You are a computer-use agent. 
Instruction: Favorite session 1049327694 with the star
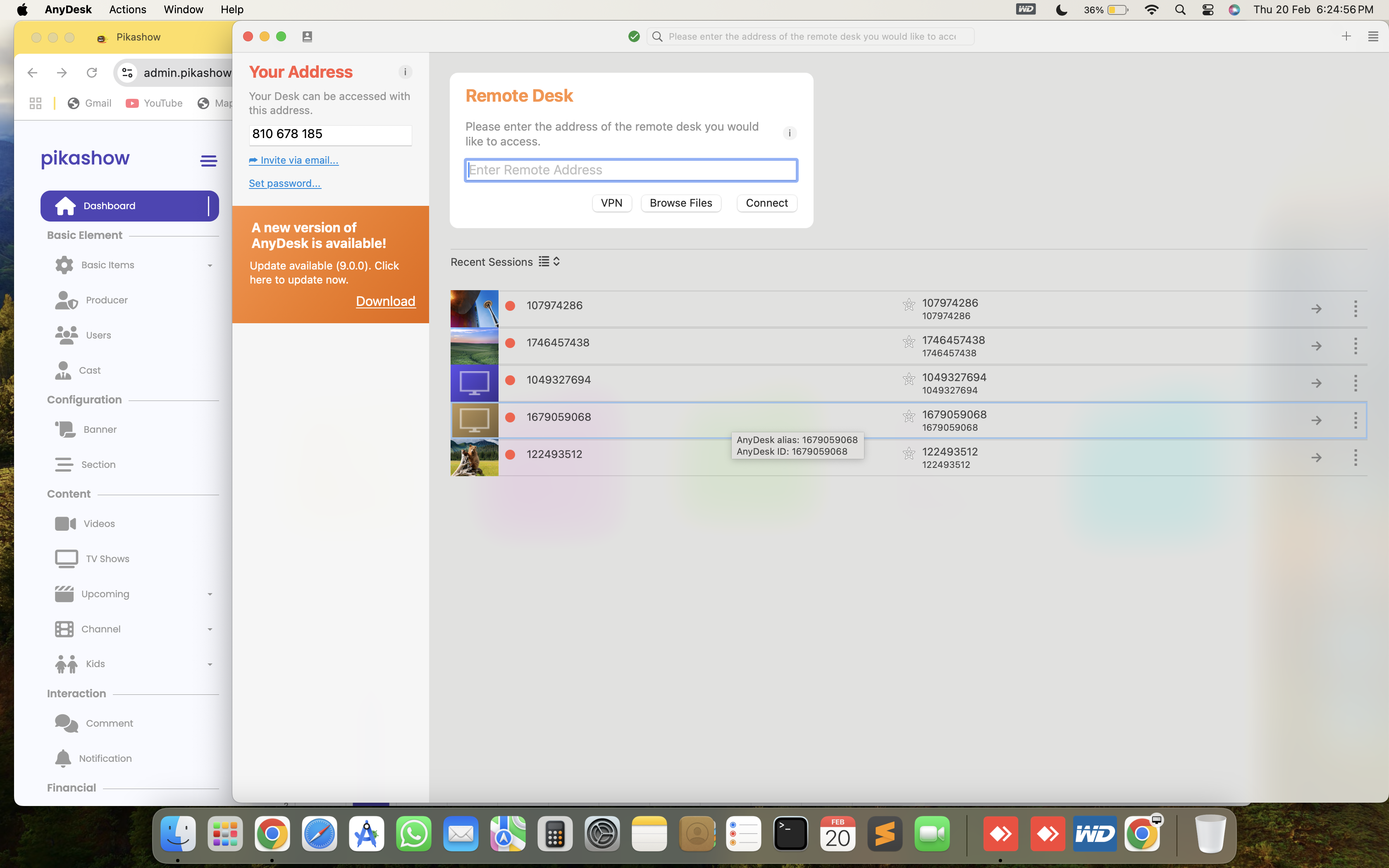click(909, 379)
